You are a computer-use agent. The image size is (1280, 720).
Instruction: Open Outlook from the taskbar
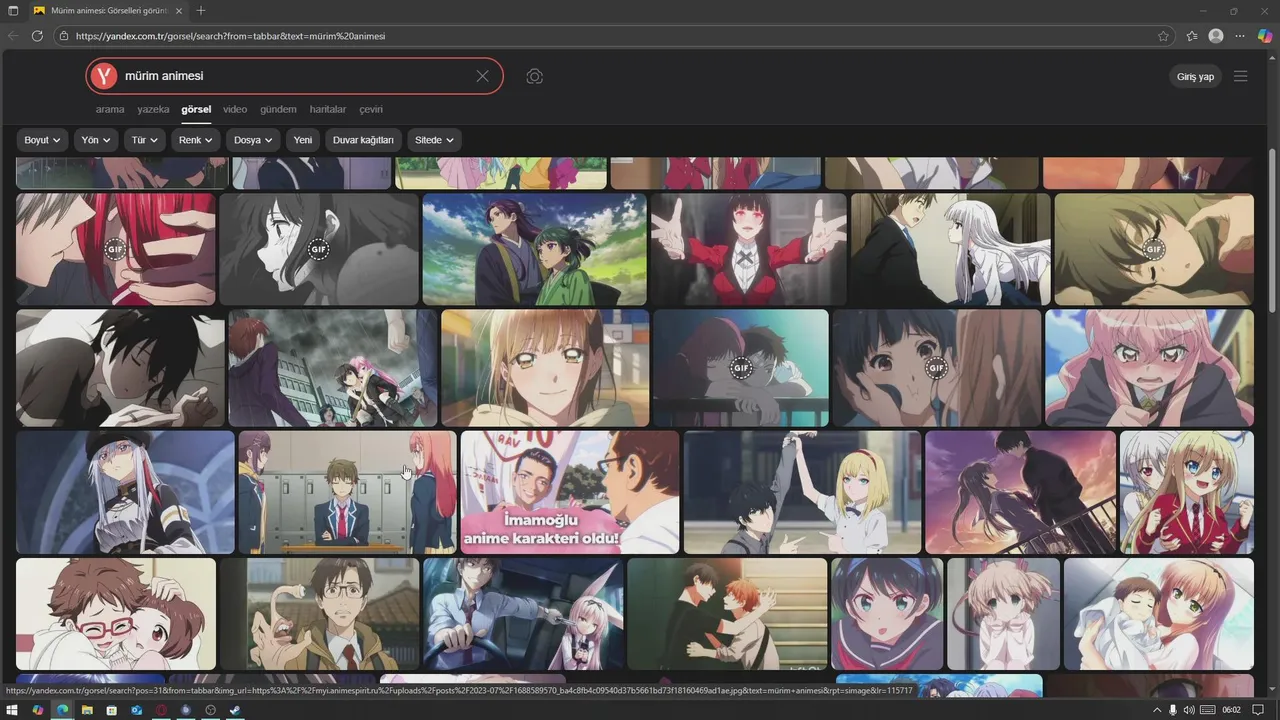(136, 710)
